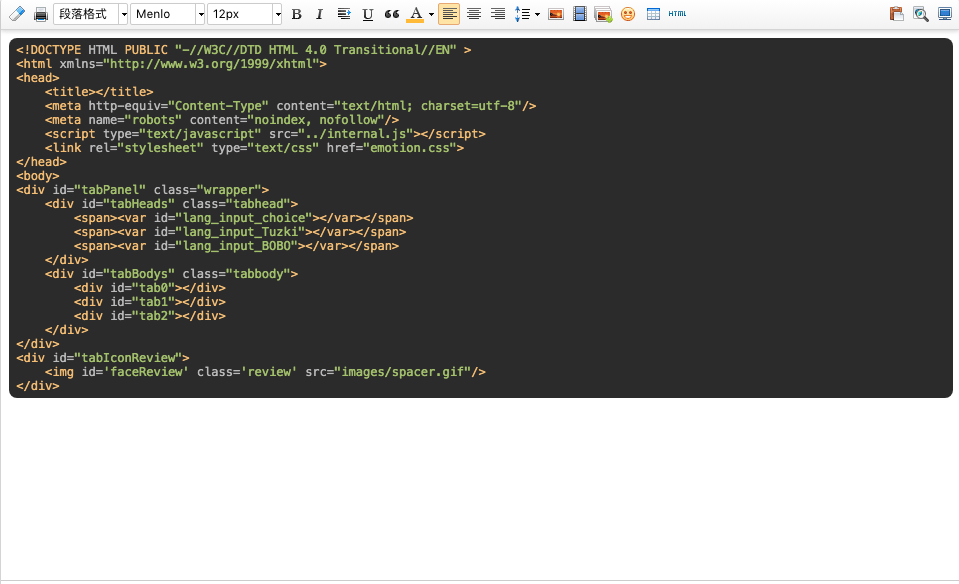Click the faceReview img line
Image resolution: width=959 pixels, height=584 pixels.
265,372
